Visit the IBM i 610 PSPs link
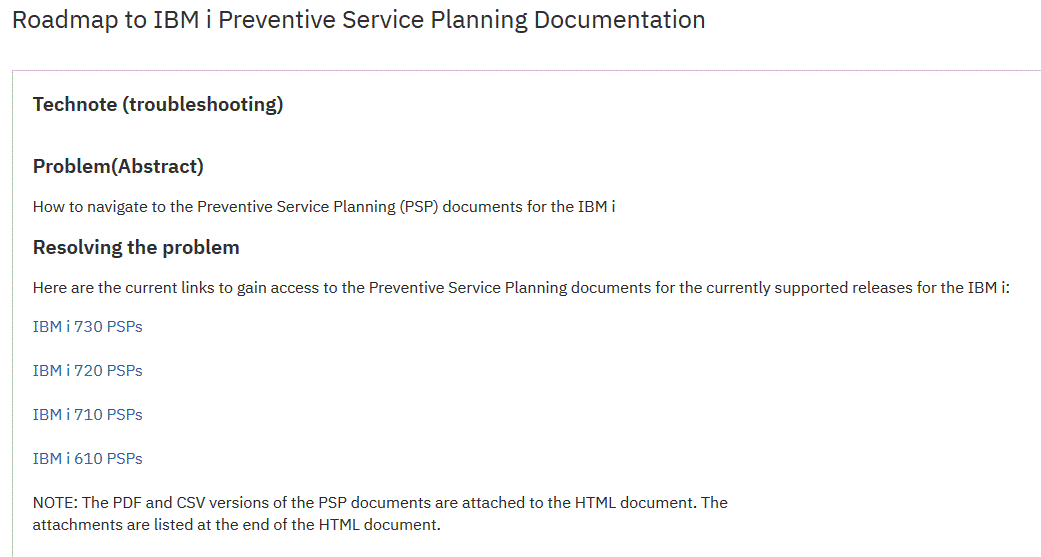1041x557 pixels. coord(88,458)
